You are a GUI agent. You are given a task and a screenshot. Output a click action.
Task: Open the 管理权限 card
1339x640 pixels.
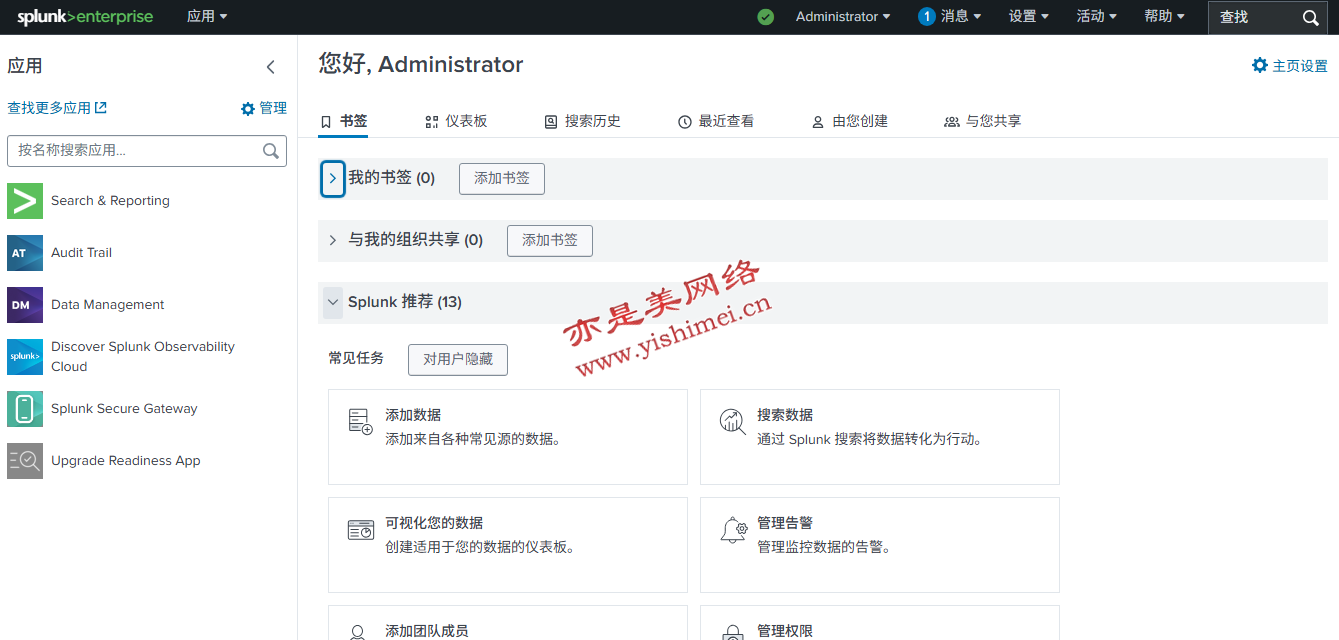pyautogui.click(x=880, y=623)
